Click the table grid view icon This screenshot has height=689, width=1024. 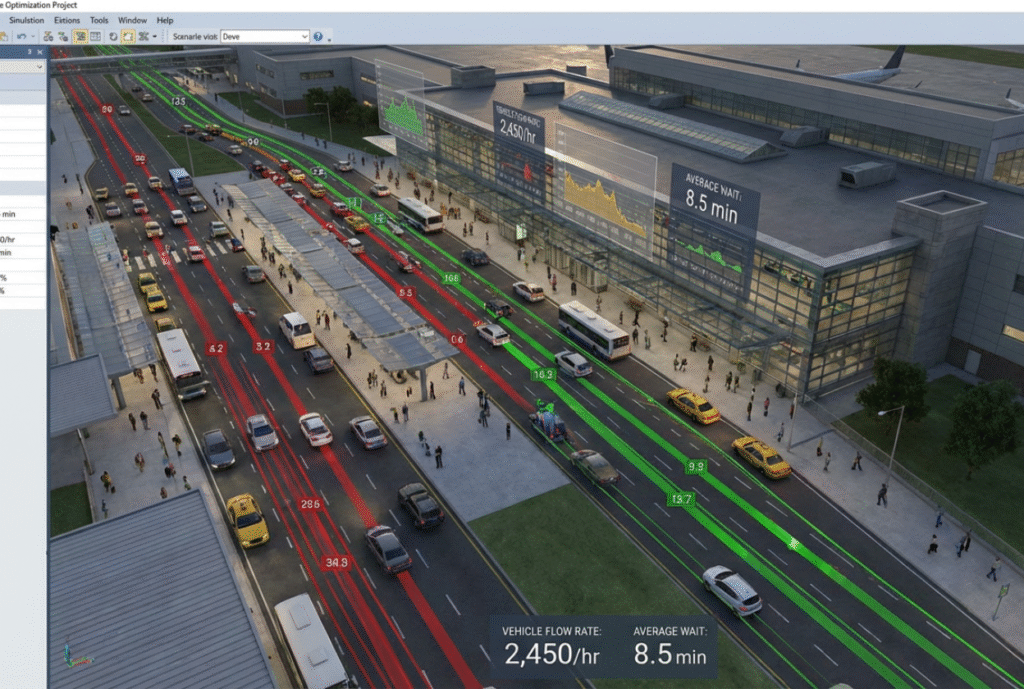(x=95, y=36)
